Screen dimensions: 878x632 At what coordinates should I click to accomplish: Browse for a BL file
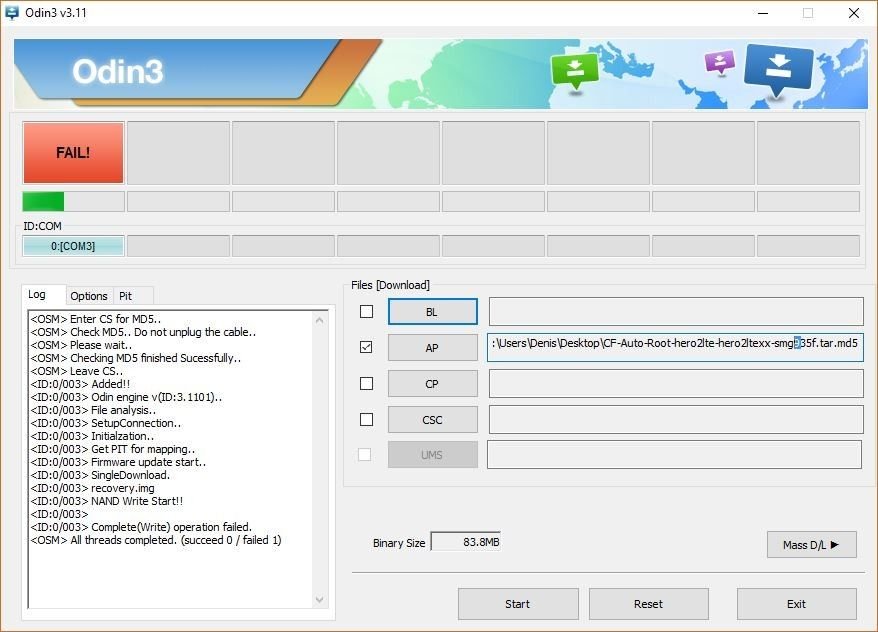point(432,312)
